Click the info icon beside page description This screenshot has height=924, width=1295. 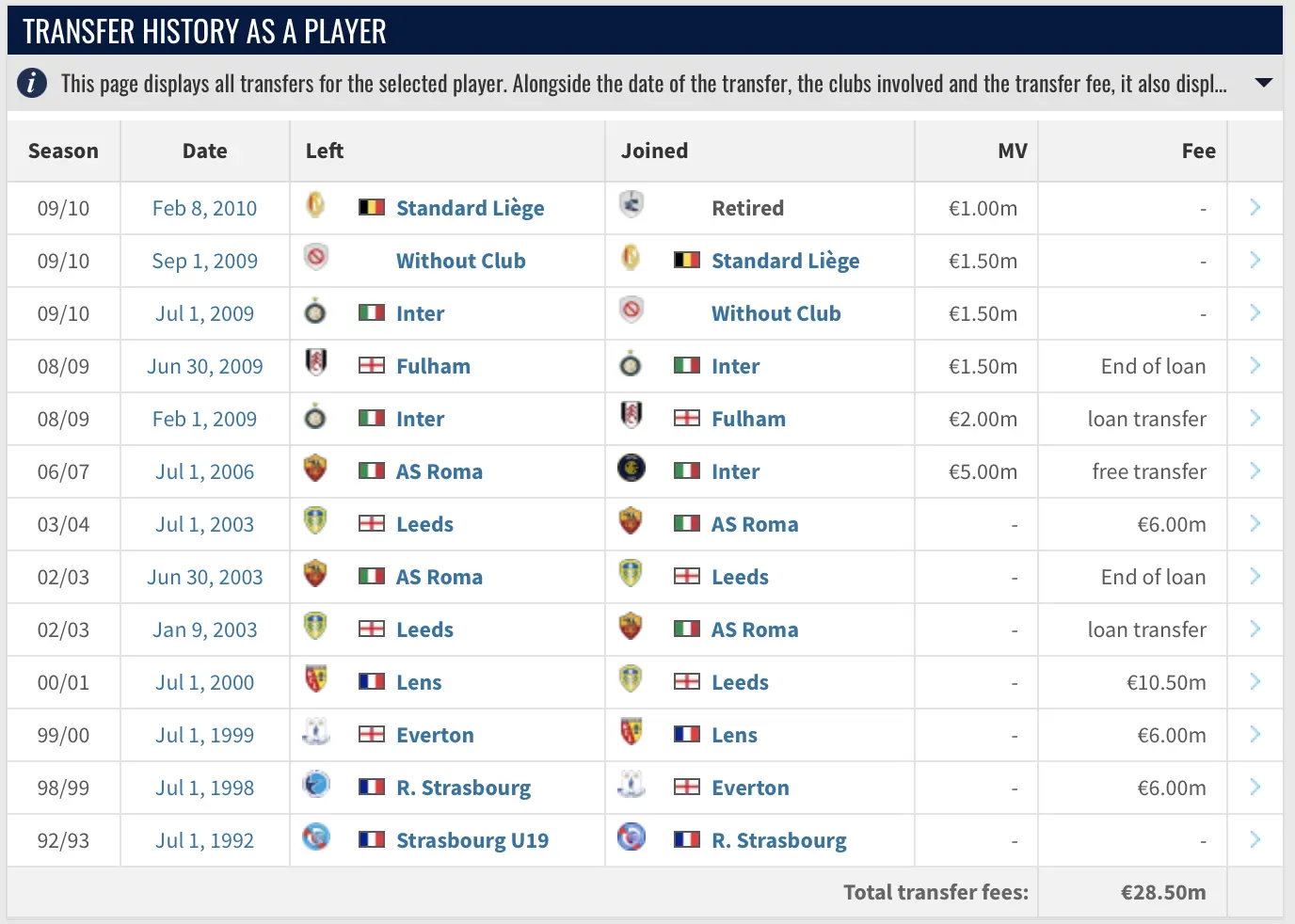pyautogui.click(x=32, y=83)
